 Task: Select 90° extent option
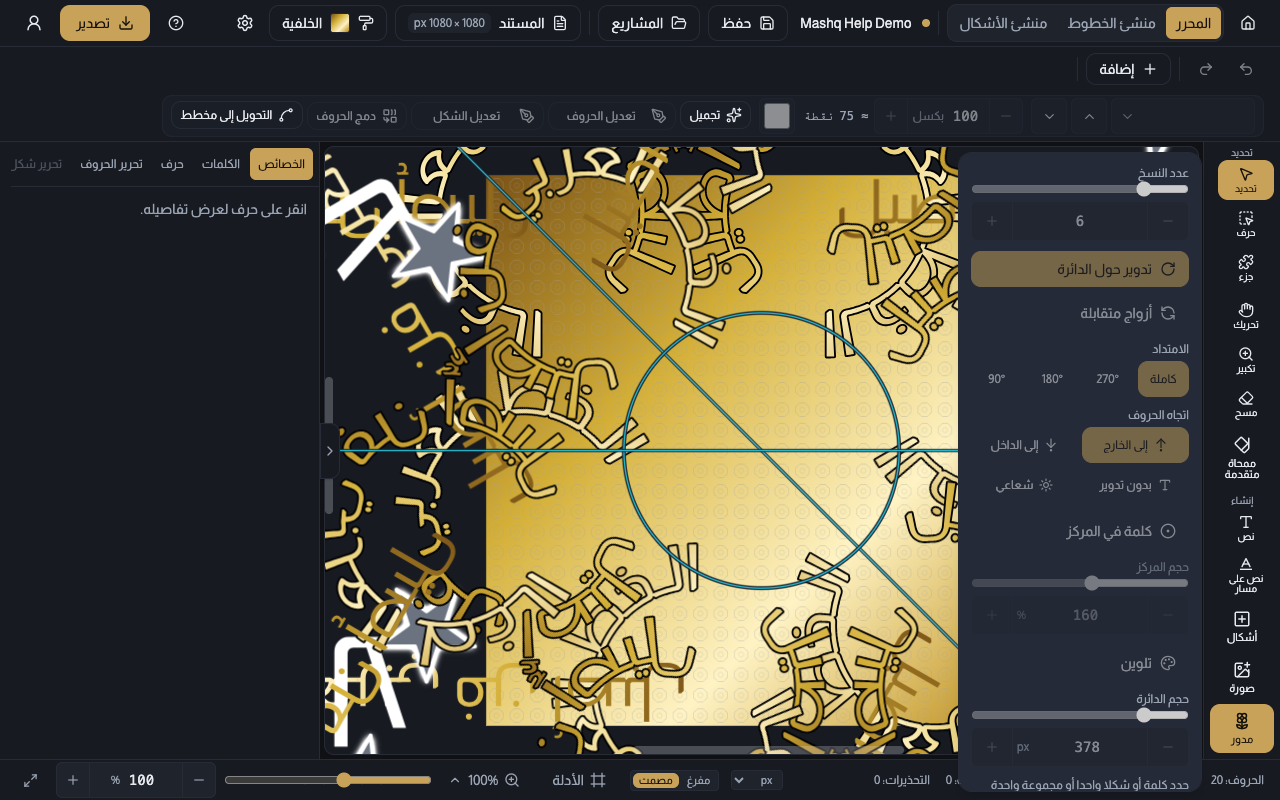click(997, 379)
